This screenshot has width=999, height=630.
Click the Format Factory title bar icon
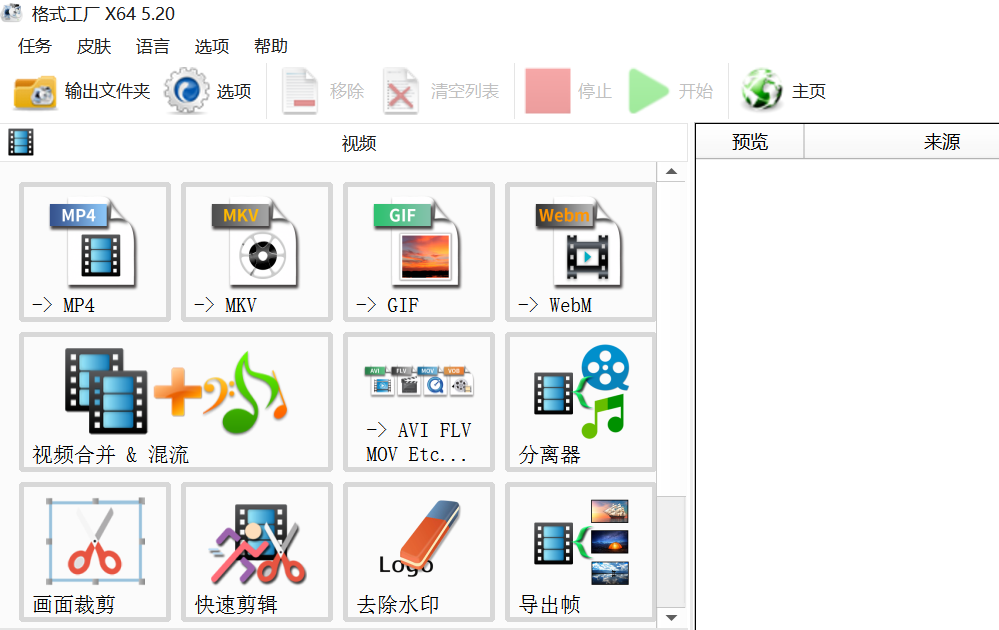pos(12,12)
